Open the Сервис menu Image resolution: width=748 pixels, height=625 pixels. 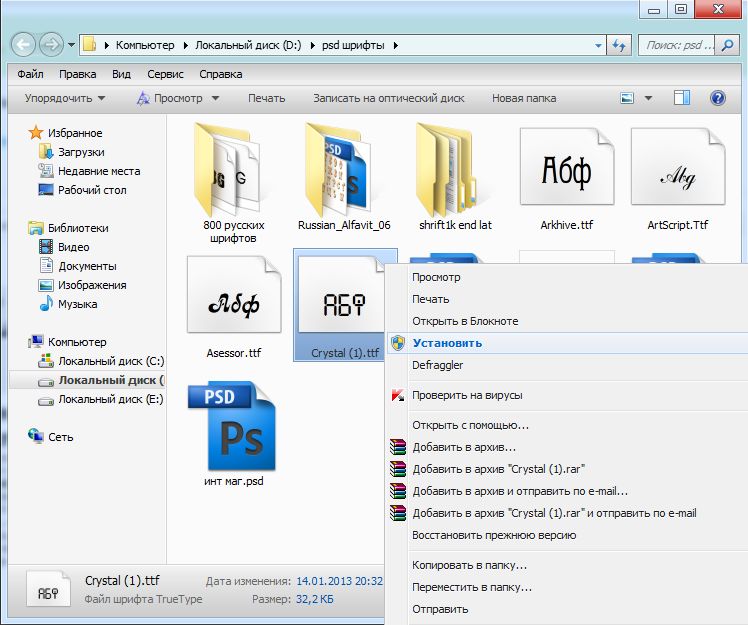pyautogui.click(x=165, y=74)
